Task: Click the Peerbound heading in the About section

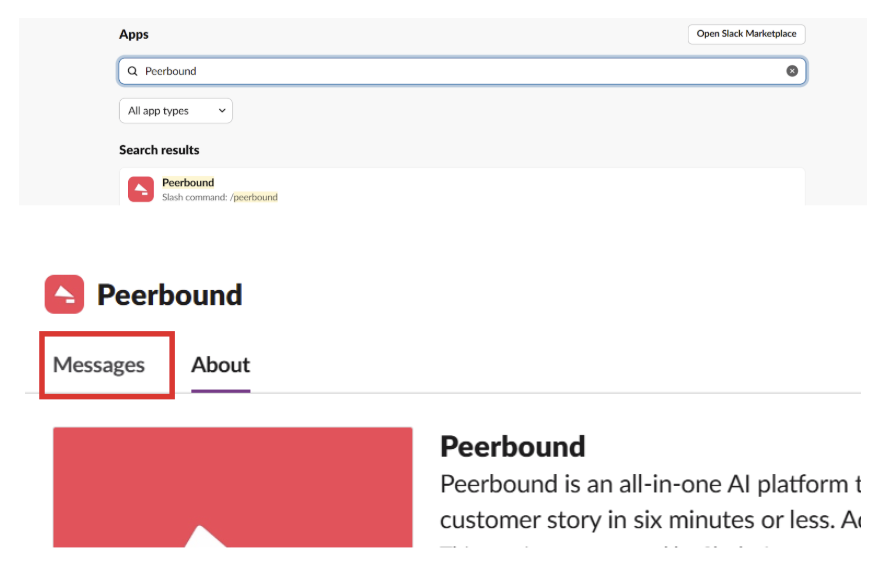Action: click(513, 446)
